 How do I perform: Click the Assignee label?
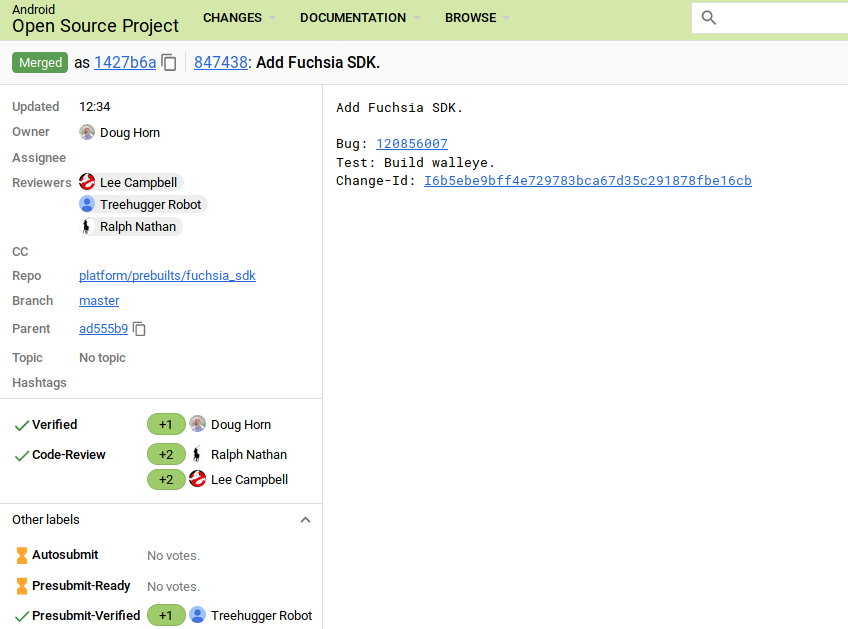coord(39,157)
